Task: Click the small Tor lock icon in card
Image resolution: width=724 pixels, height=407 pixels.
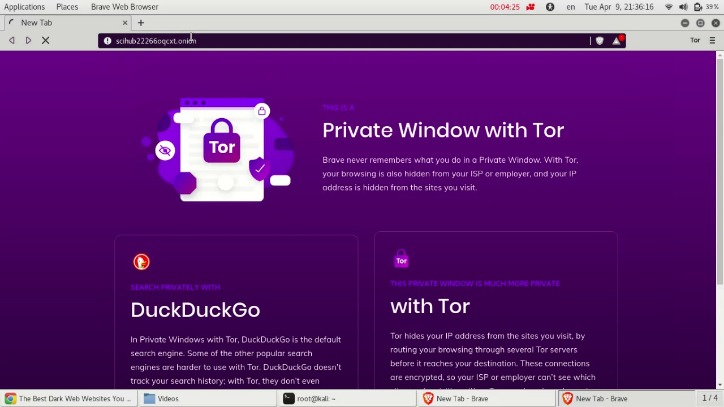Action: [401, 259]
